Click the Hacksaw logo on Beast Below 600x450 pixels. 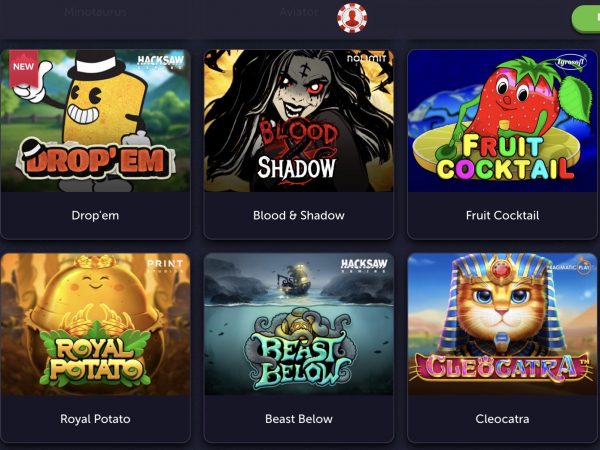[364, 265]
